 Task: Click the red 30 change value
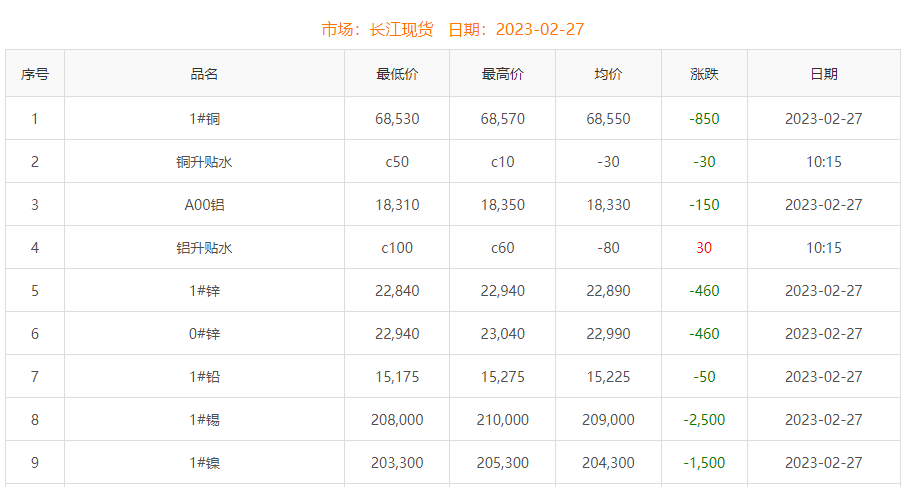click(704, 248)
